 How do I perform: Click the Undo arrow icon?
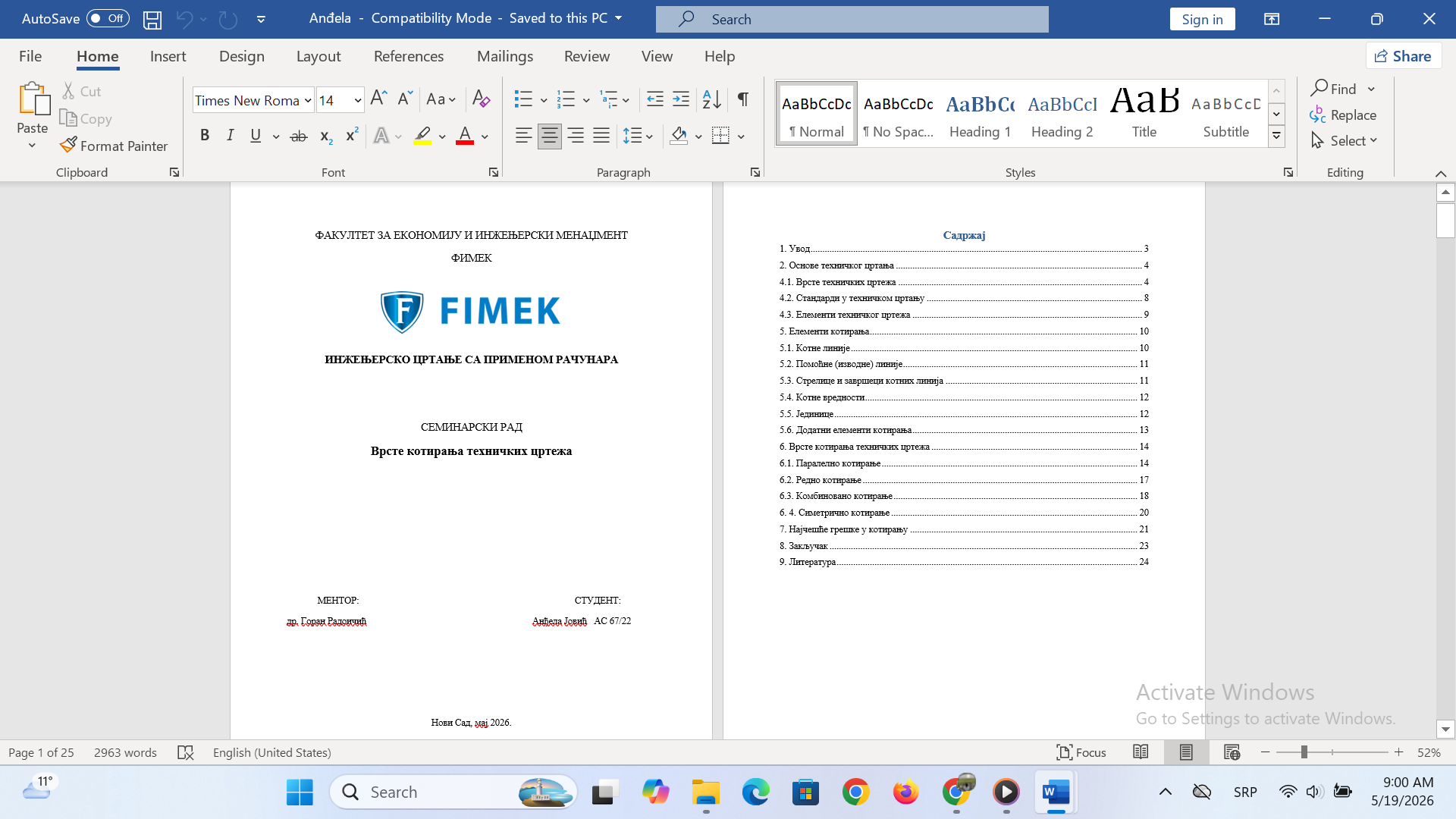(184, 19)
